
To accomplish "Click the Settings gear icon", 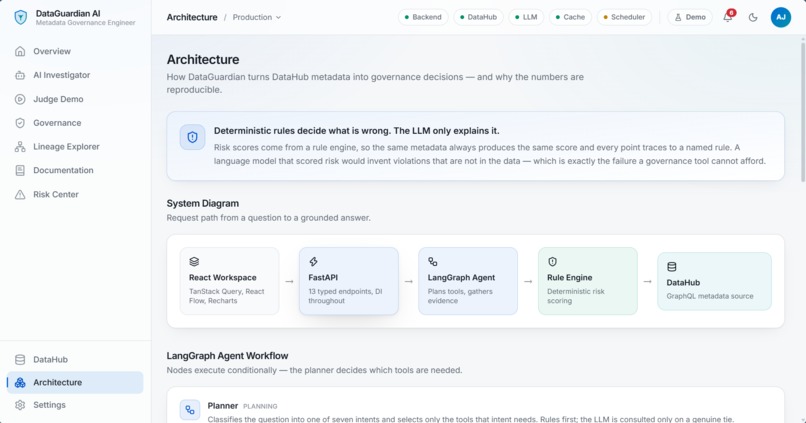I will pyautogui.click(x=20, y=405).
